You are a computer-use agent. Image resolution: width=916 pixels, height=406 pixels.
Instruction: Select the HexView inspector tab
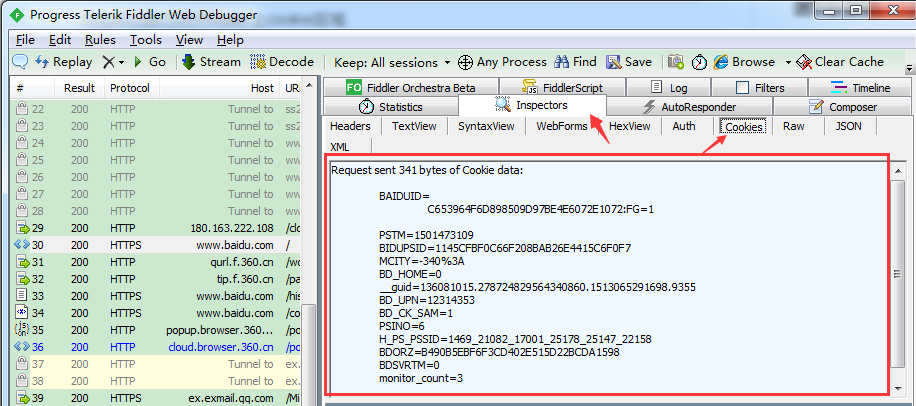click(x=629, y=126)
